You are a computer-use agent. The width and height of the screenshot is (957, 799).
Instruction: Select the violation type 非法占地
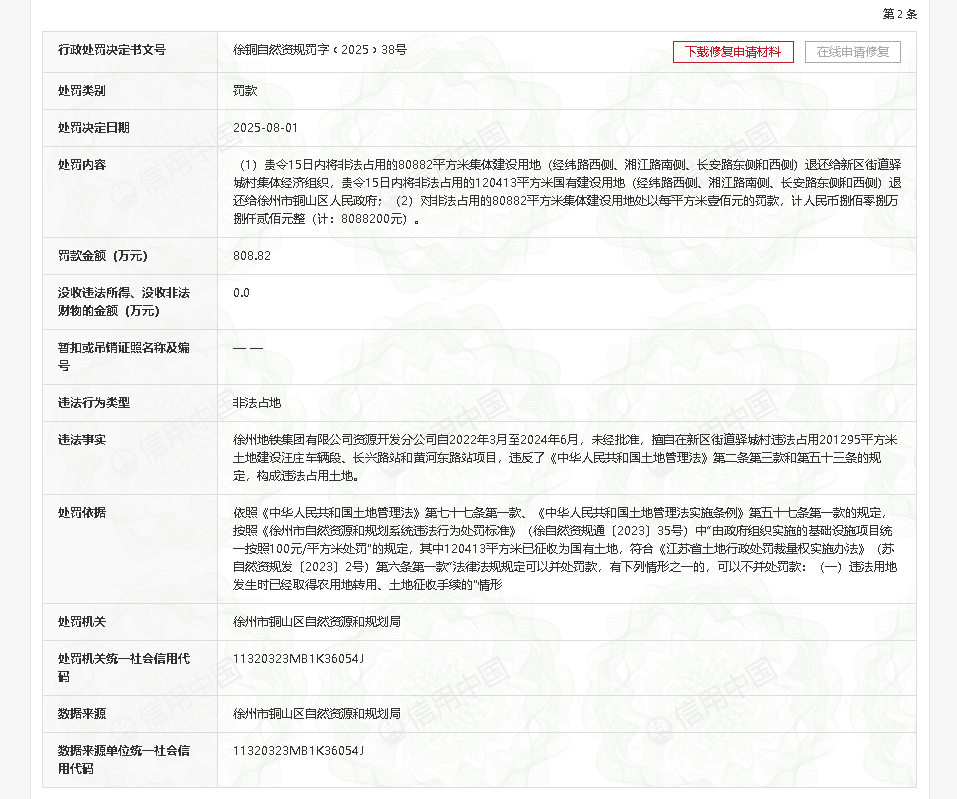(257, 403)
